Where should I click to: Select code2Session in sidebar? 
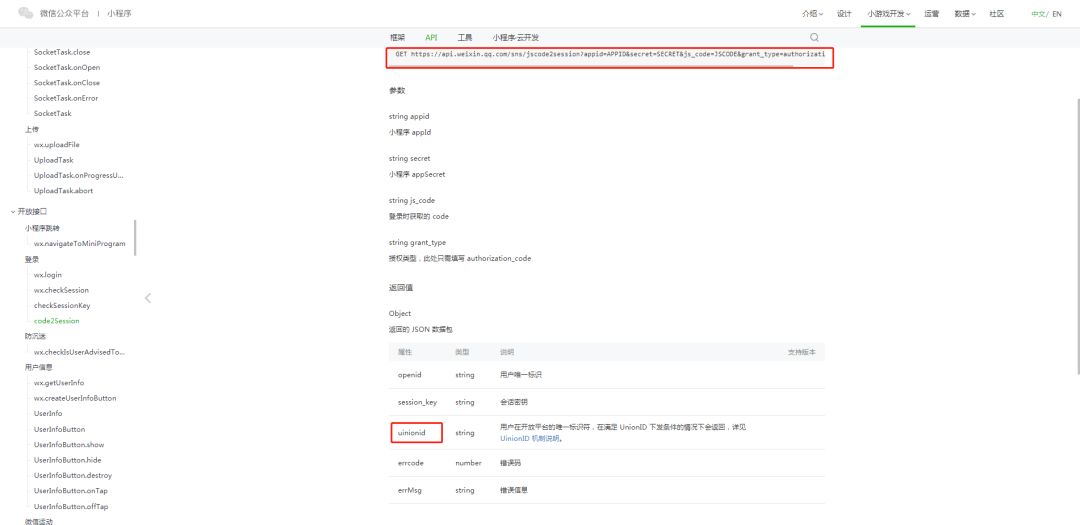tap(56, 320)
